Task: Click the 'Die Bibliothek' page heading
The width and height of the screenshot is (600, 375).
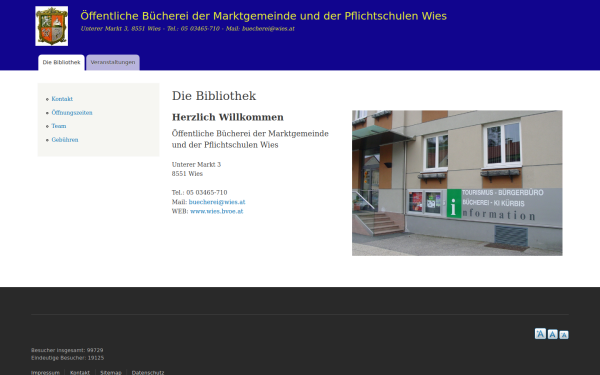Action: [214, 96]
